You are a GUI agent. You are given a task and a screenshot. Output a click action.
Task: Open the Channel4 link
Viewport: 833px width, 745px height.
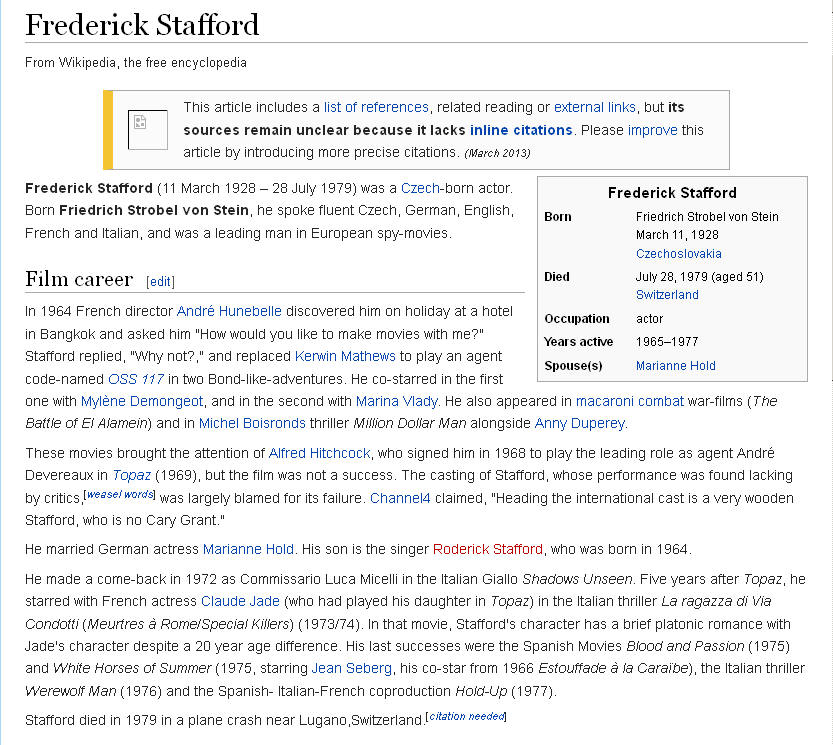(x=400, y=498)
